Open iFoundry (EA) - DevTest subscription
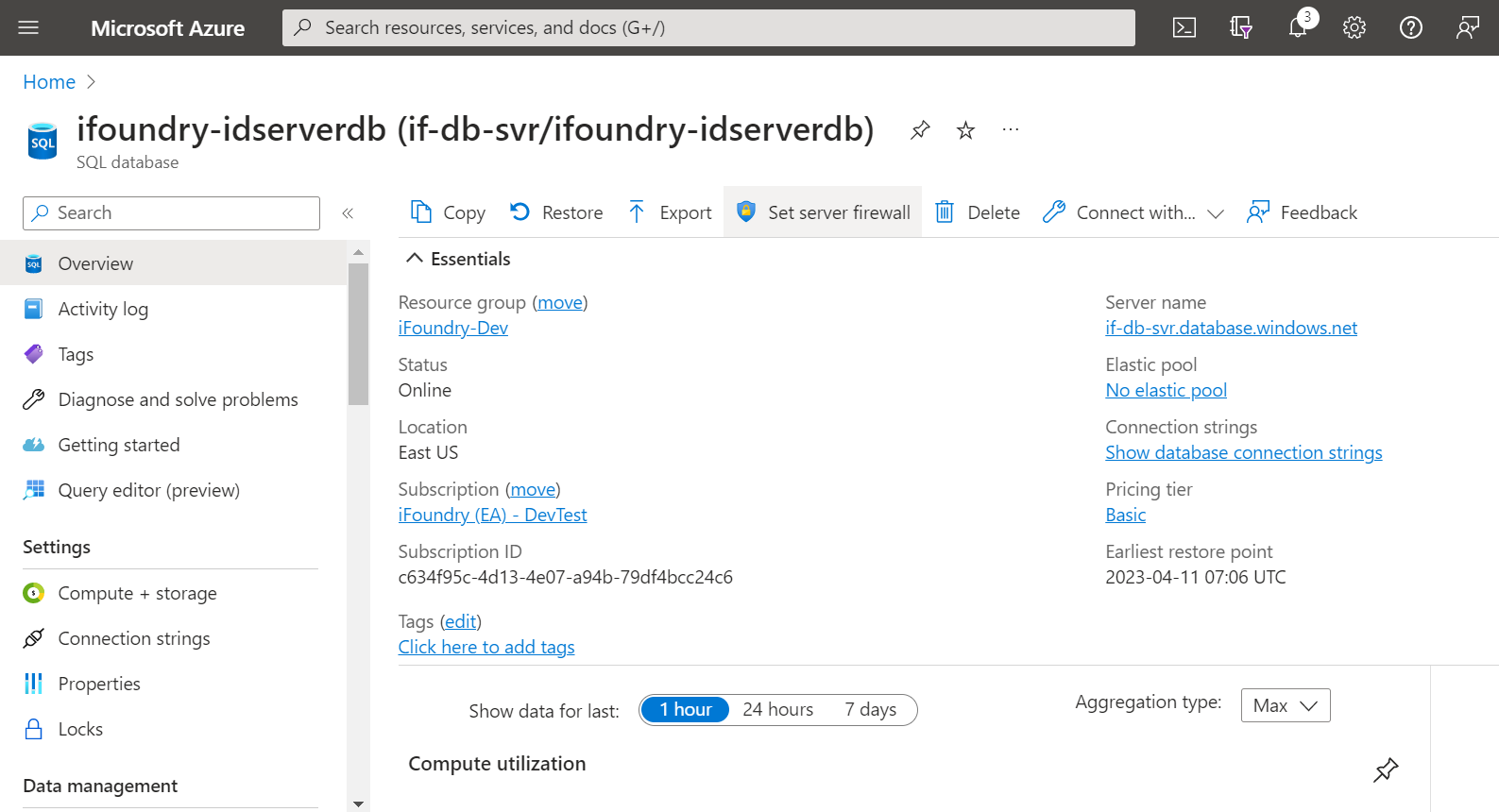Viewport: 1499px width, 812px height. (x=492, y=515)
